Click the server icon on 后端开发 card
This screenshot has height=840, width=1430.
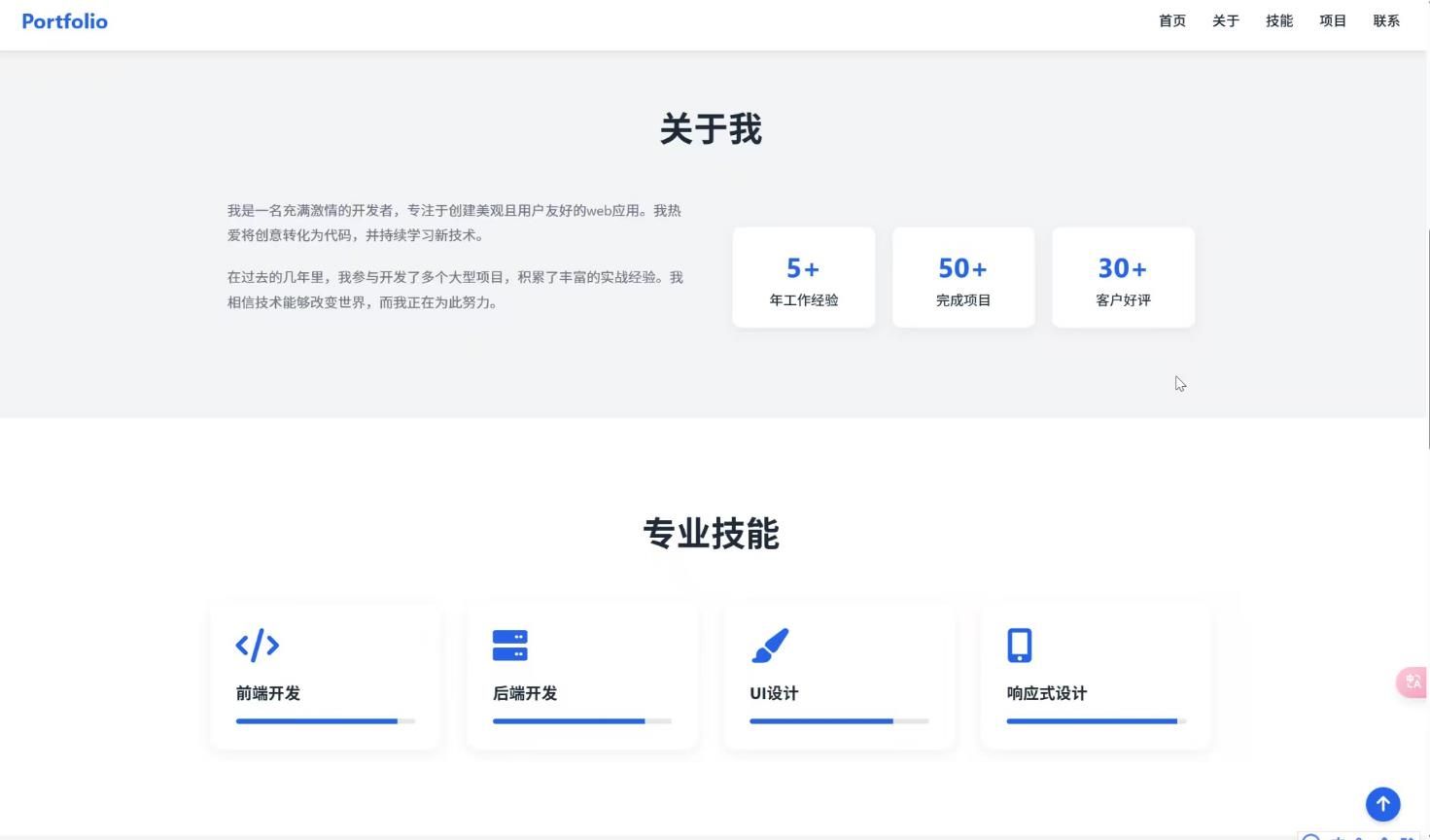[x=510, y=645]
